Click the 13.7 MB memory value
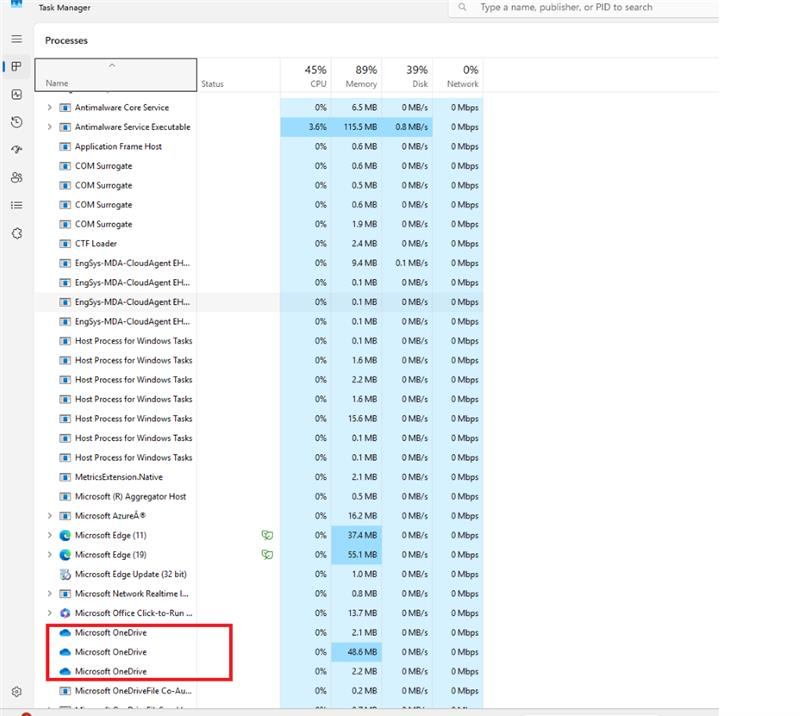The height and width of the screenshot is (716, 800). 362,613
